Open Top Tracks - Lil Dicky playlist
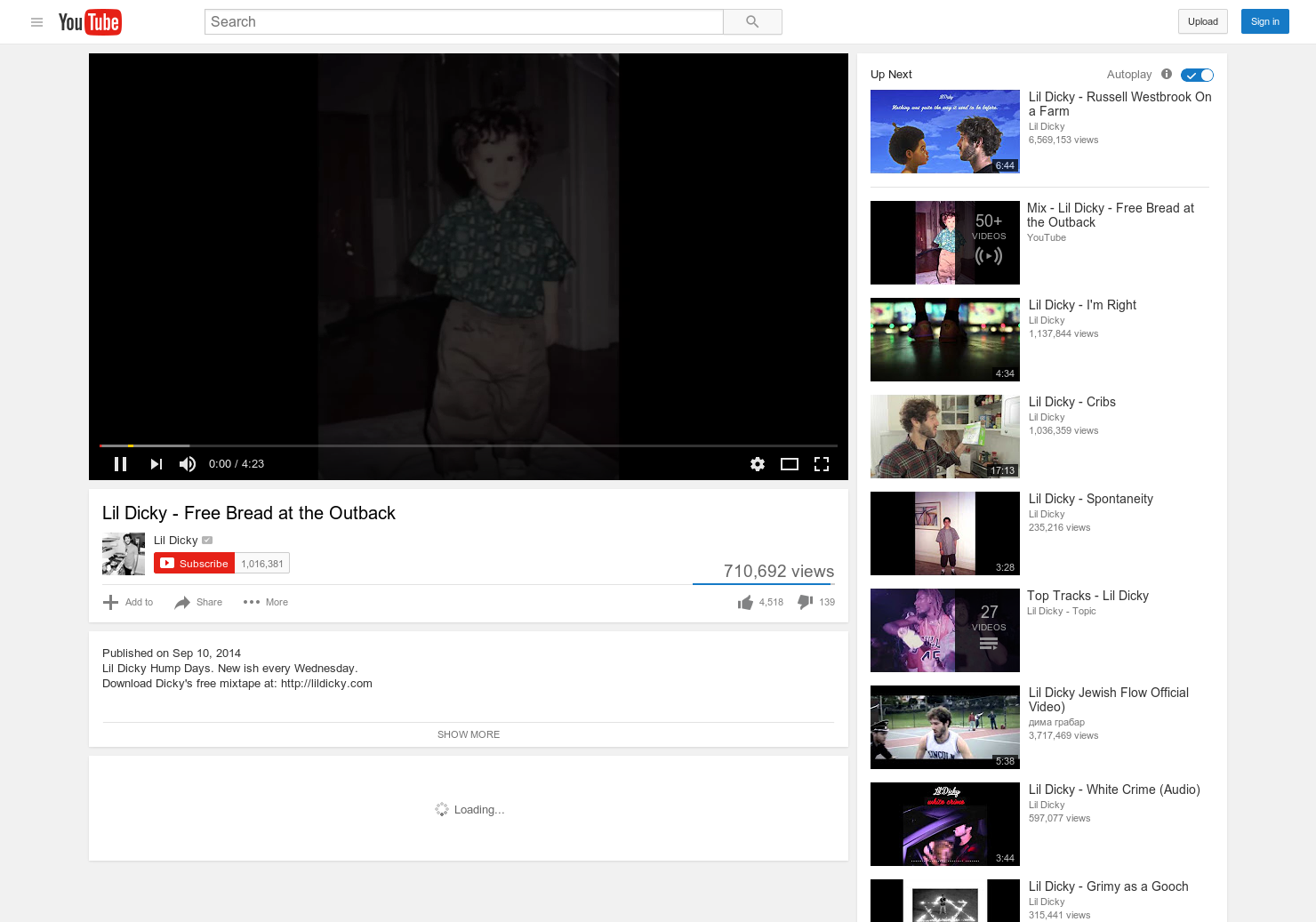This screenshot has width=1316, height=922. (x=1087, y=596)
